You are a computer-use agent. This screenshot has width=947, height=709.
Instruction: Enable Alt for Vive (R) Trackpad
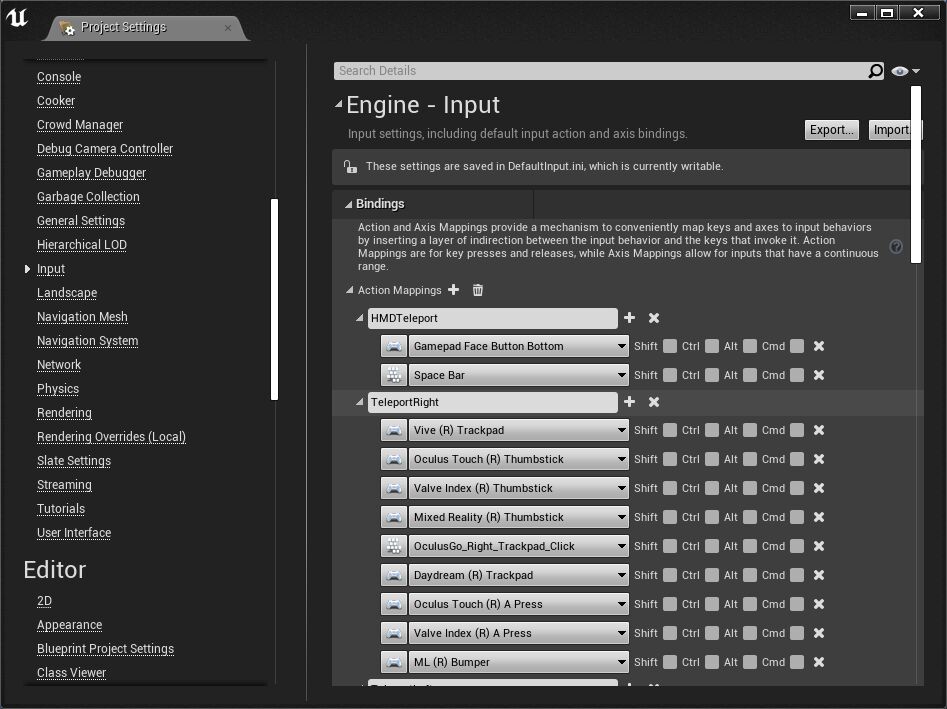(x=750, y=430)
